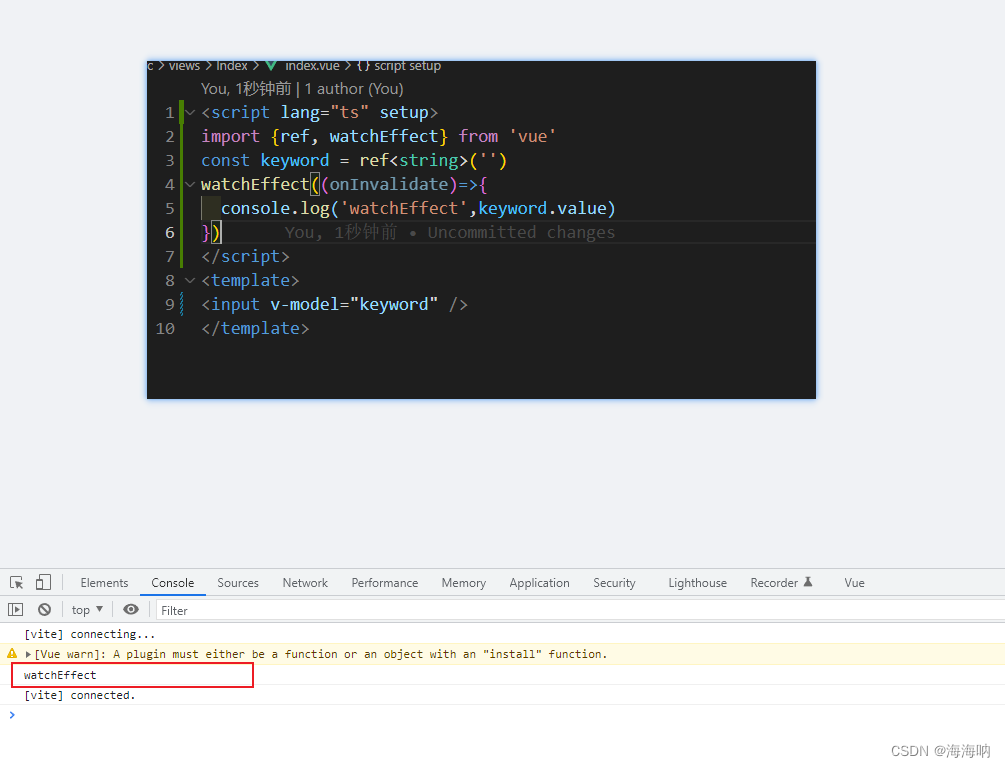The image size is (1005, 767).
Task: Click the '[vite] connecting...' log line
Action: [x=90, y=634]
